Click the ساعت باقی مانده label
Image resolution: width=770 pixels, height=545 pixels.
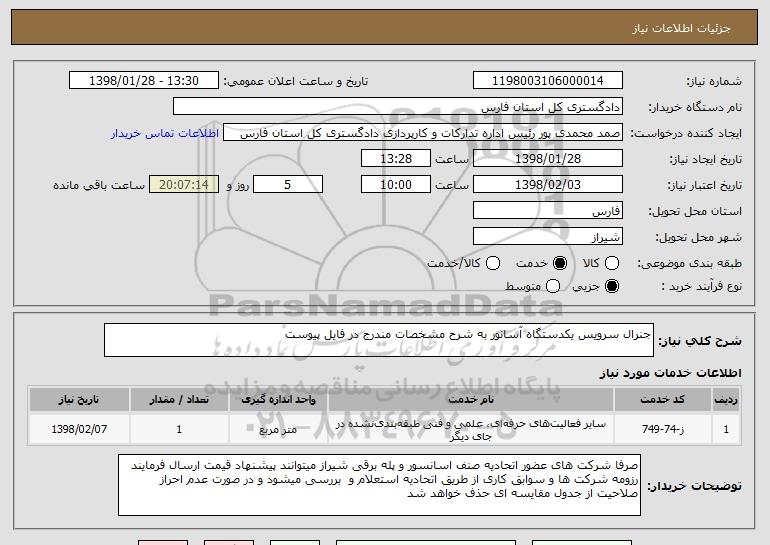[x=99, y=185]
